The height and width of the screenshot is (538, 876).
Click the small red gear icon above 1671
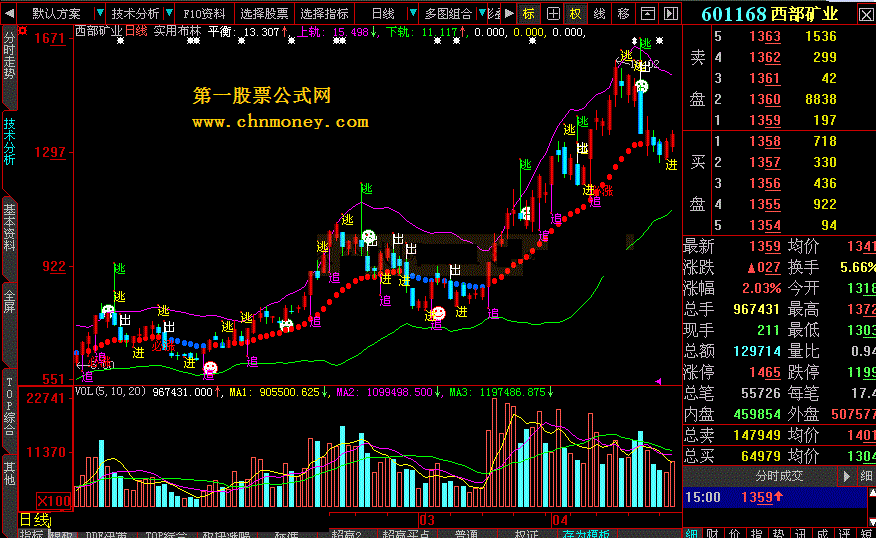(22, 31)
